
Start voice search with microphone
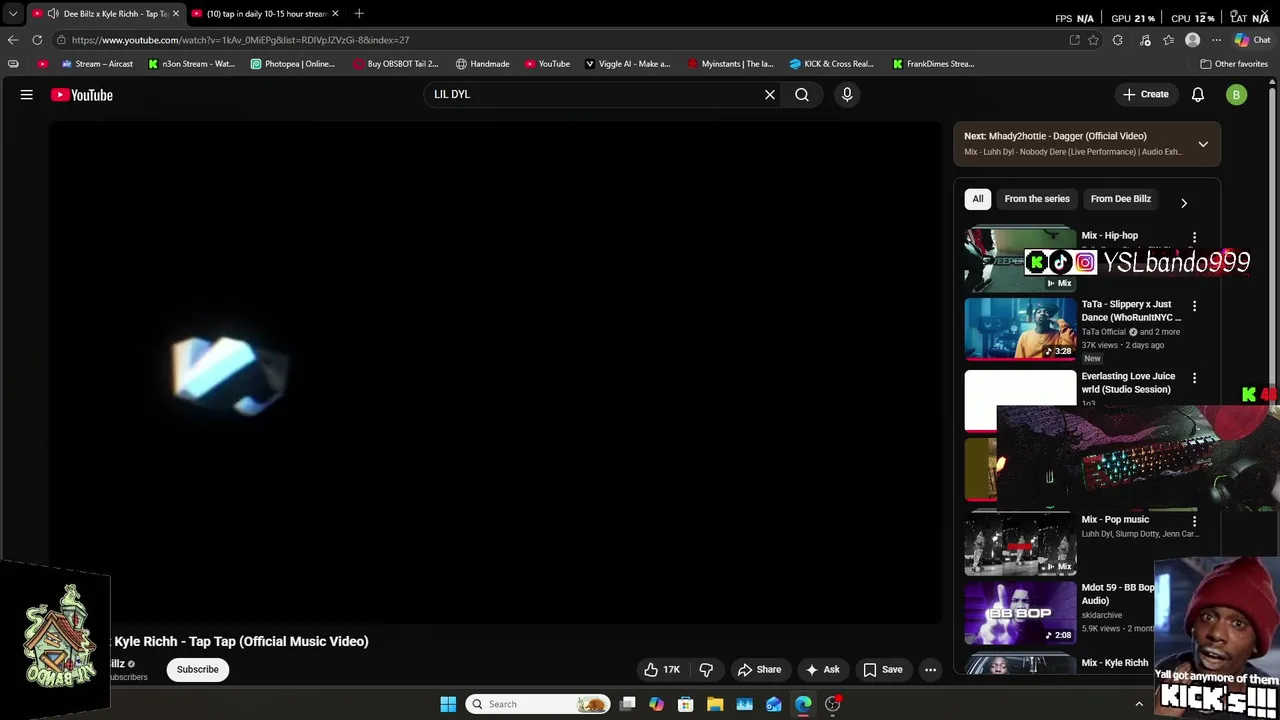click(x=847, y=95)
